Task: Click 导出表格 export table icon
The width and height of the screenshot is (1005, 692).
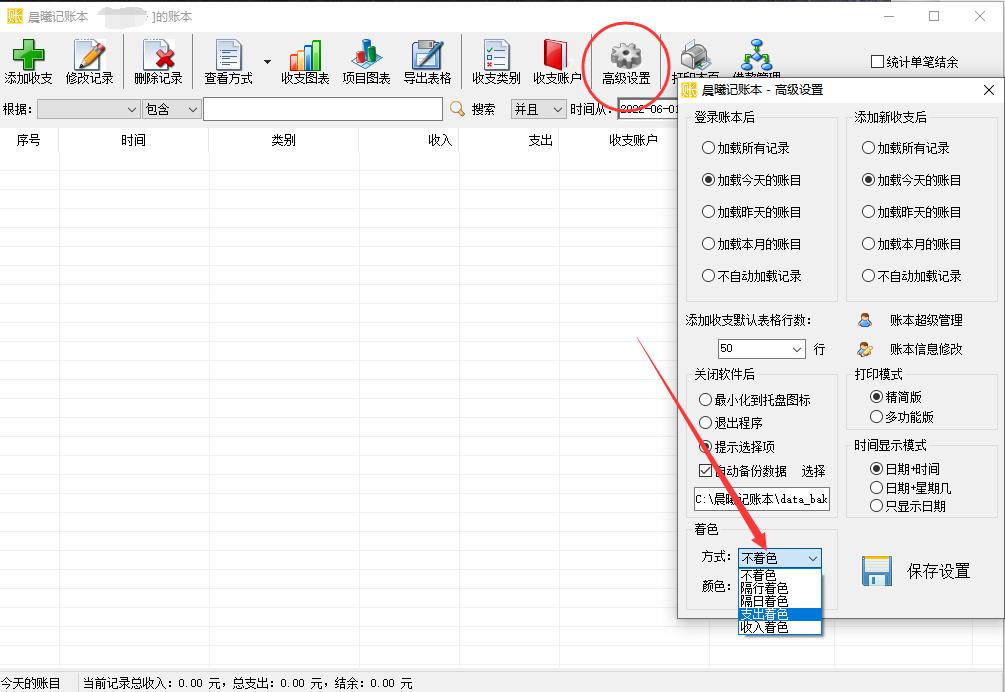Action: click(427, 55)
